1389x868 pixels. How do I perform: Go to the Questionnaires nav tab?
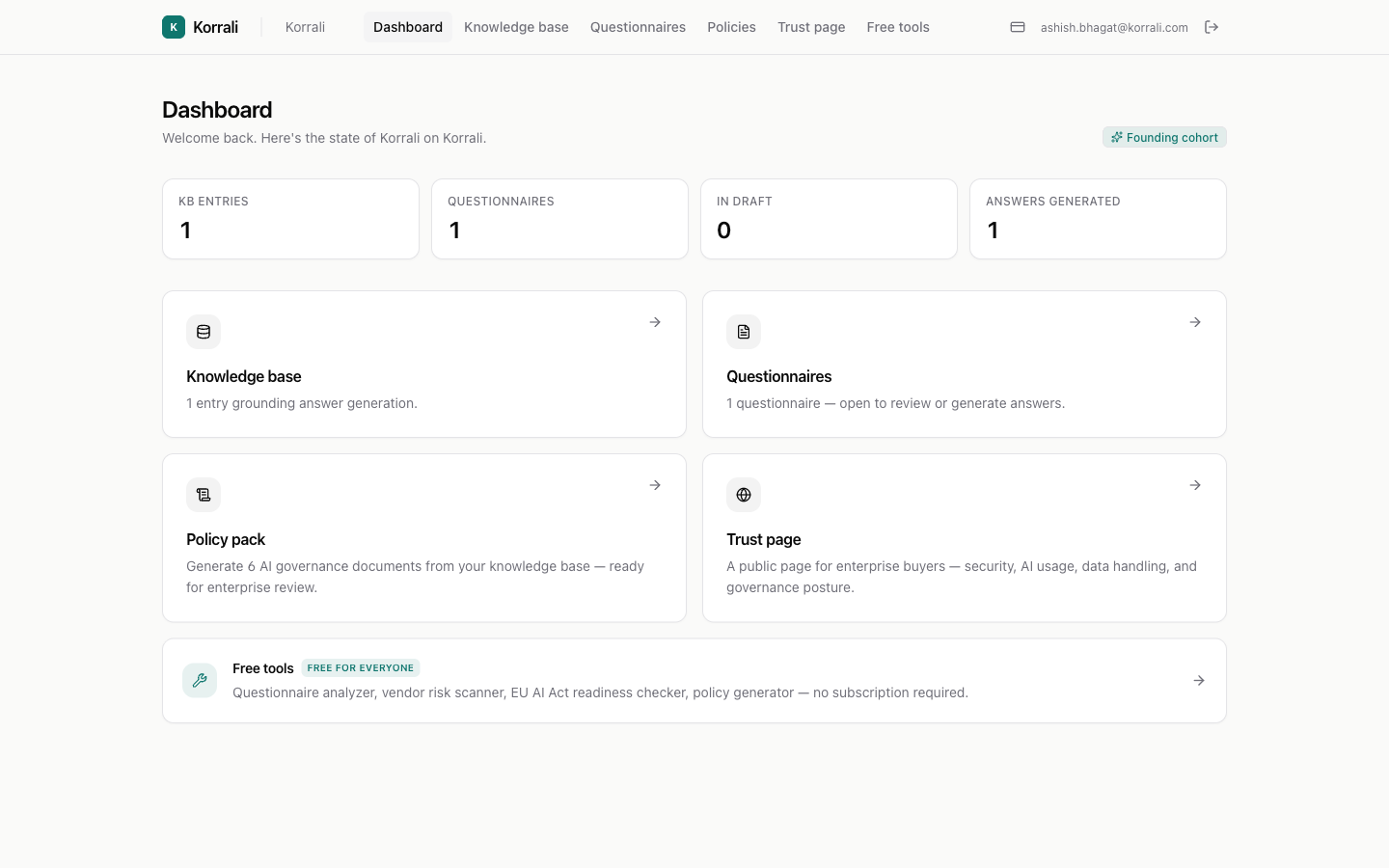coord(638,27)
